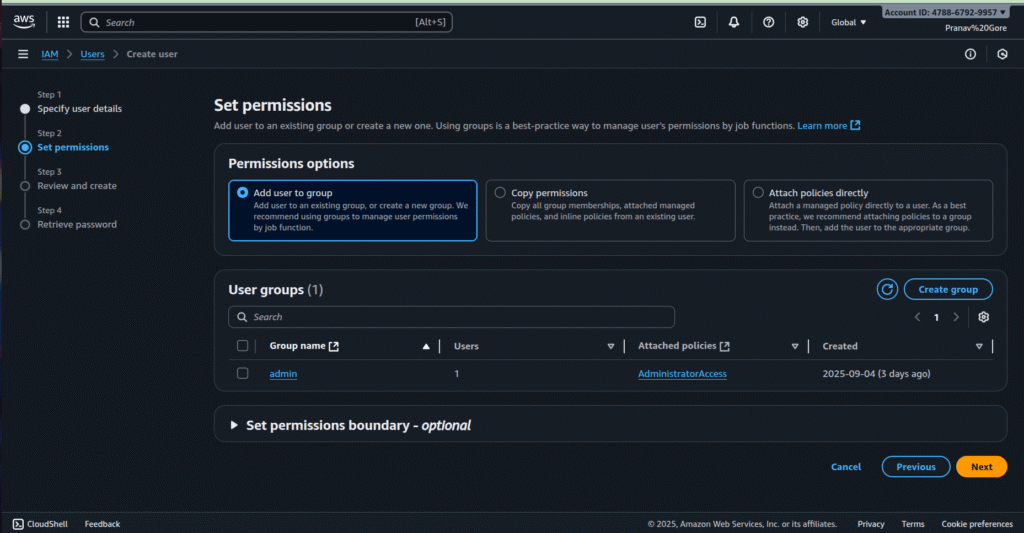1024x533 pixels.
Task: Toggle the hamburger side navigation menu
Action: coord(23,54)
